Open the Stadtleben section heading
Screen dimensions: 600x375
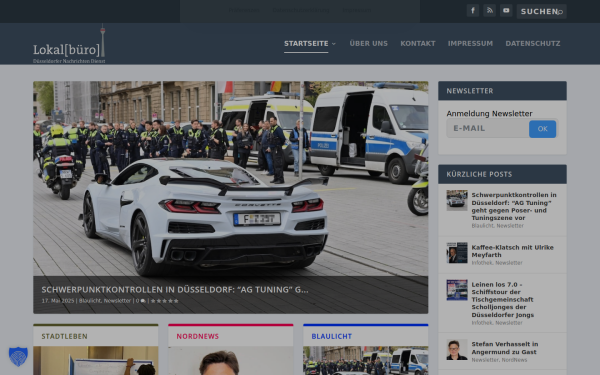64,336
